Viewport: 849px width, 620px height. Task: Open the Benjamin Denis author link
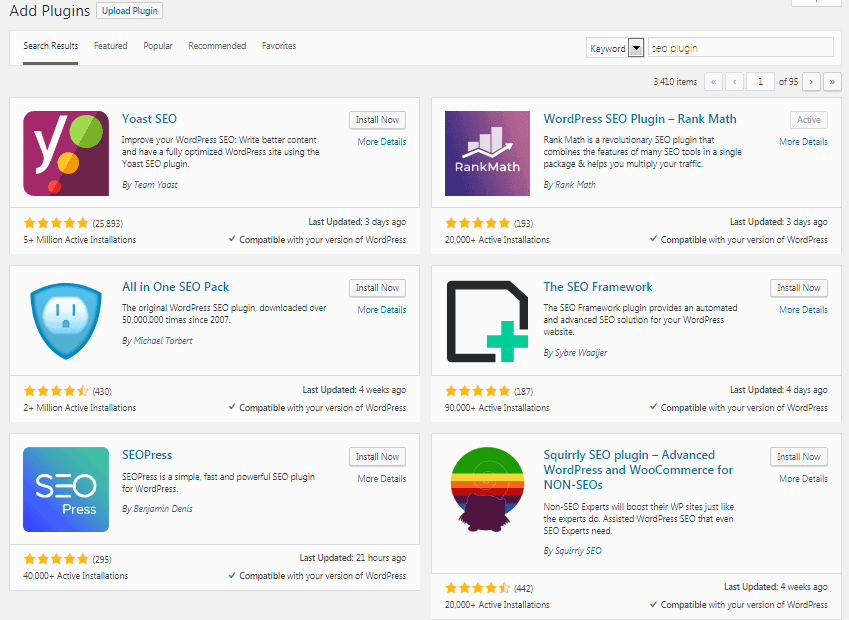tap(163, 508)
